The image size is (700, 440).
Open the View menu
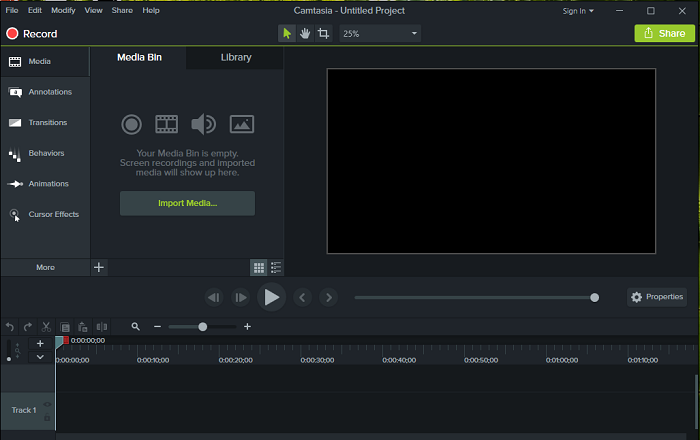(93, 10)
